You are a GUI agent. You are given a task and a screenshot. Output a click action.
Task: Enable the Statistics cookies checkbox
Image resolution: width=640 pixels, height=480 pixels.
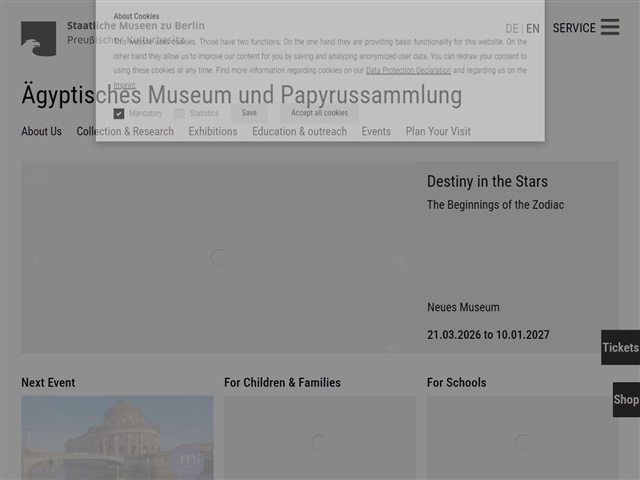click(180, 113)
